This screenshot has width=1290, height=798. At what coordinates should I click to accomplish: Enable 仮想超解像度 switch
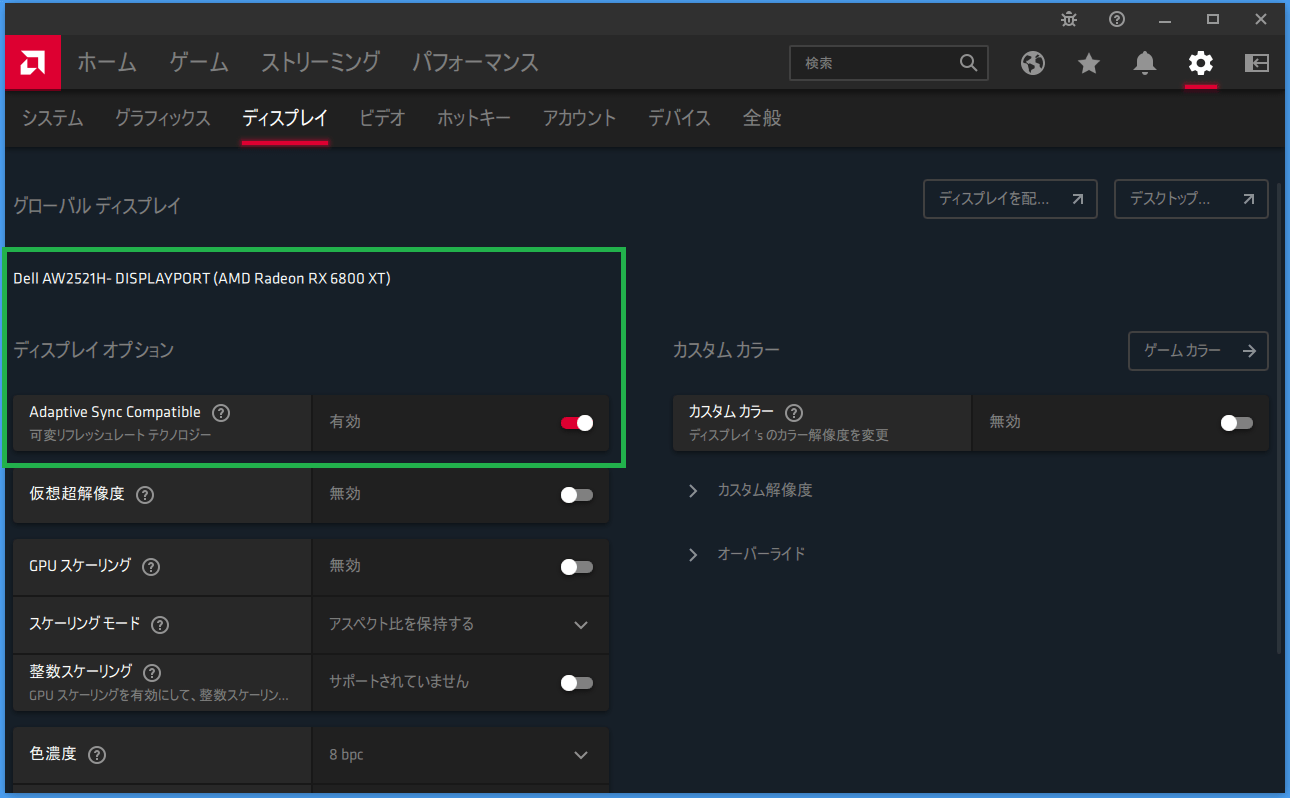point(577,495)
